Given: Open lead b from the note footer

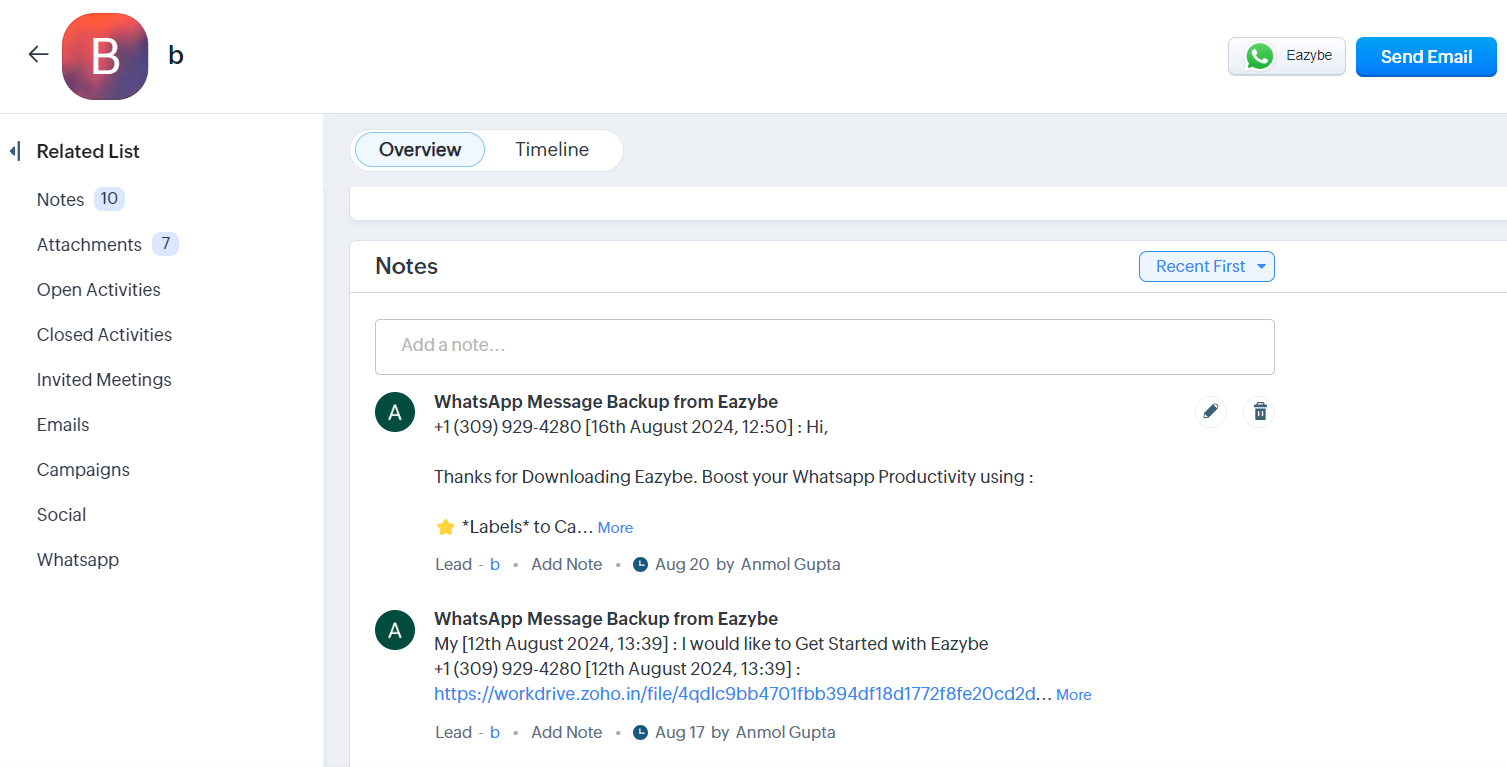Looking at the screenshot, I should pyautogui.click(x=494, y=563).
